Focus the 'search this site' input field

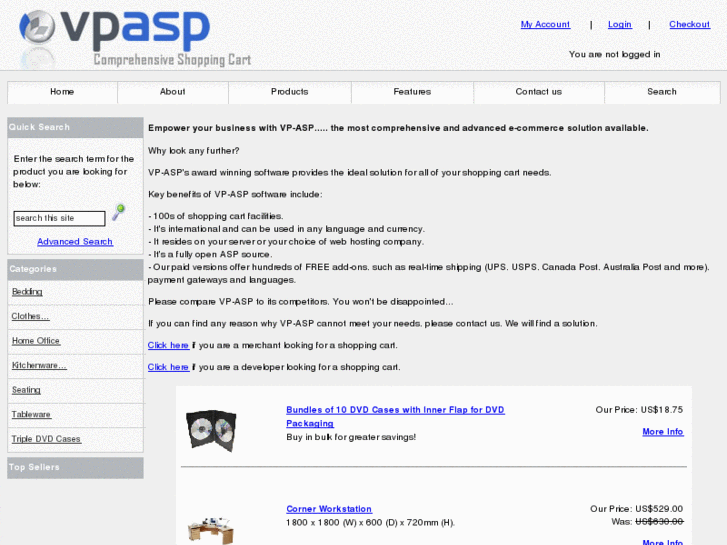(x=59, y=218)
